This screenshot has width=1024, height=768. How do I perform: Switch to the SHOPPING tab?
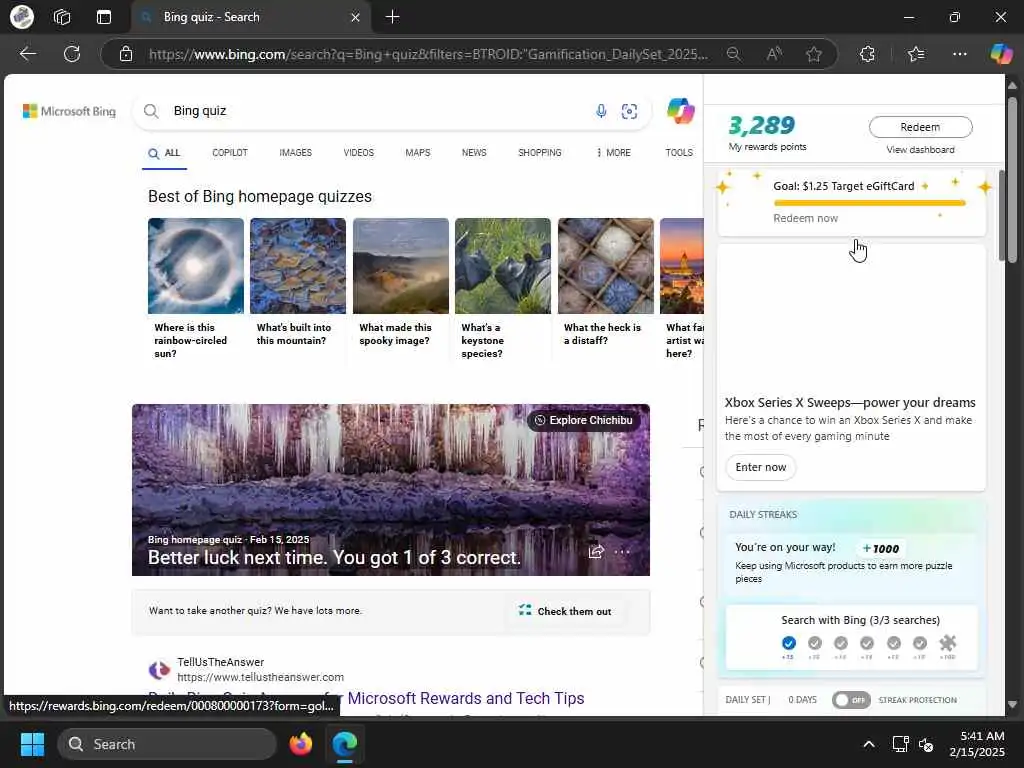539,153
